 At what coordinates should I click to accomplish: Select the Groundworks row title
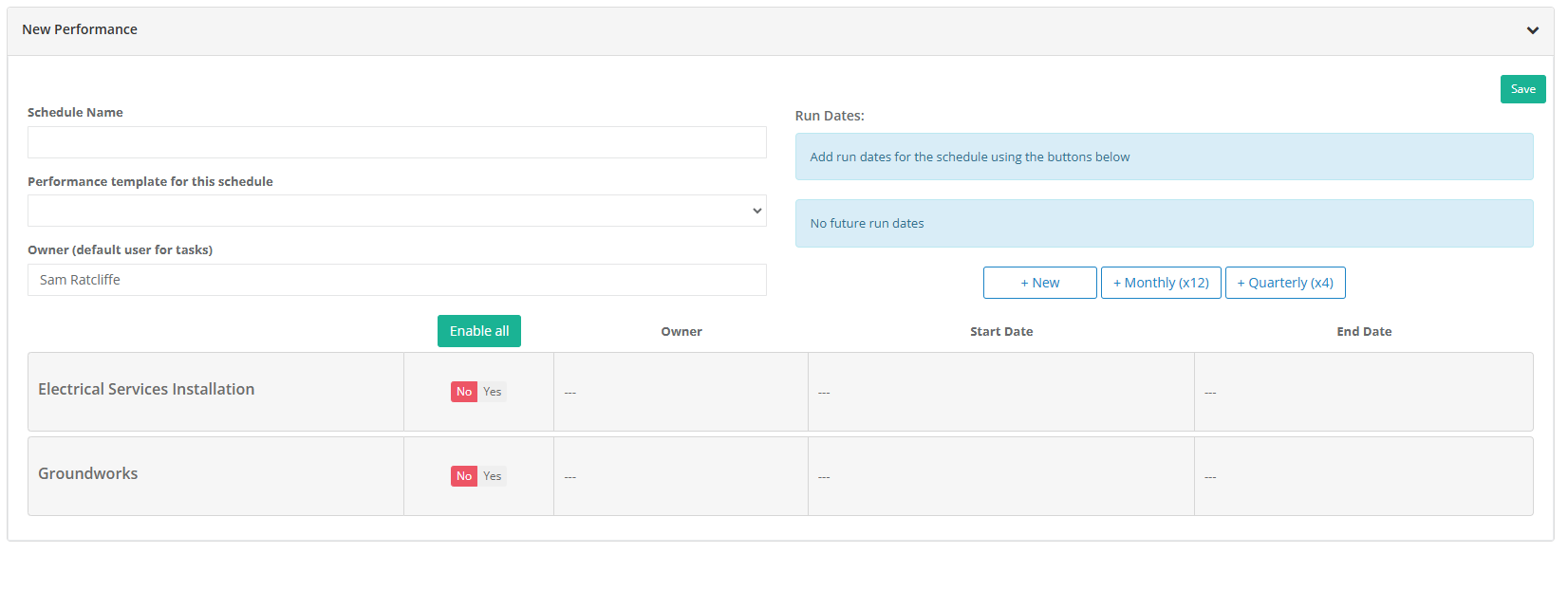coord(88,473)
